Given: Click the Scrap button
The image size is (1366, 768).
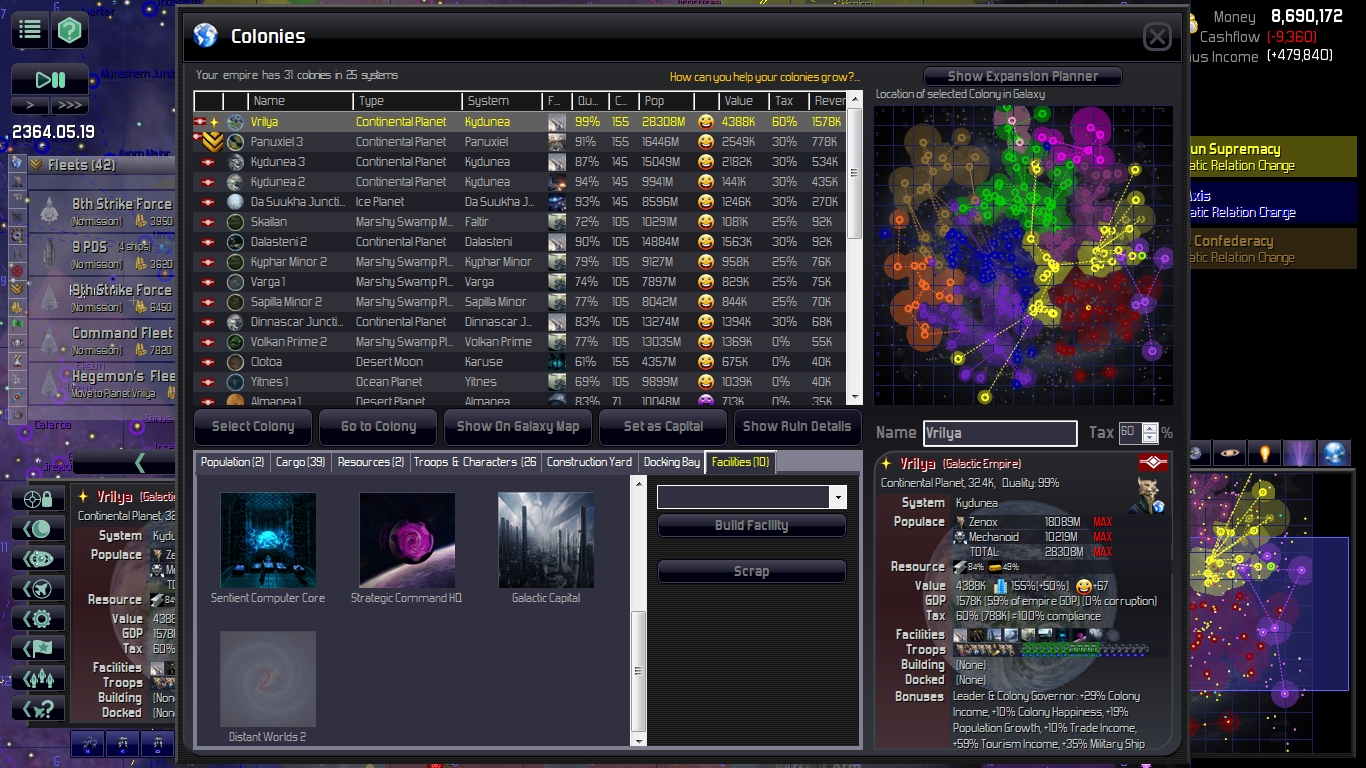Looking at the screenshot, I should coord(751,571).
